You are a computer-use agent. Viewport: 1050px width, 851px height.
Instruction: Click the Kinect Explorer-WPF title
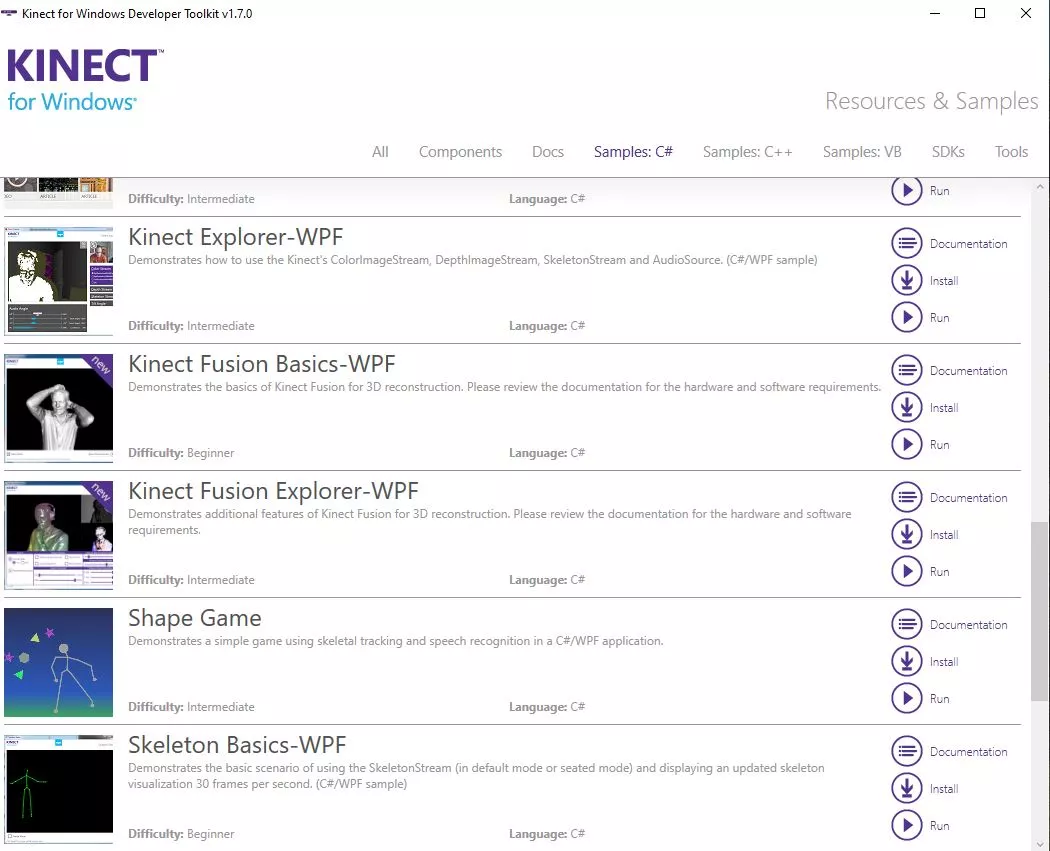point(236,237)
